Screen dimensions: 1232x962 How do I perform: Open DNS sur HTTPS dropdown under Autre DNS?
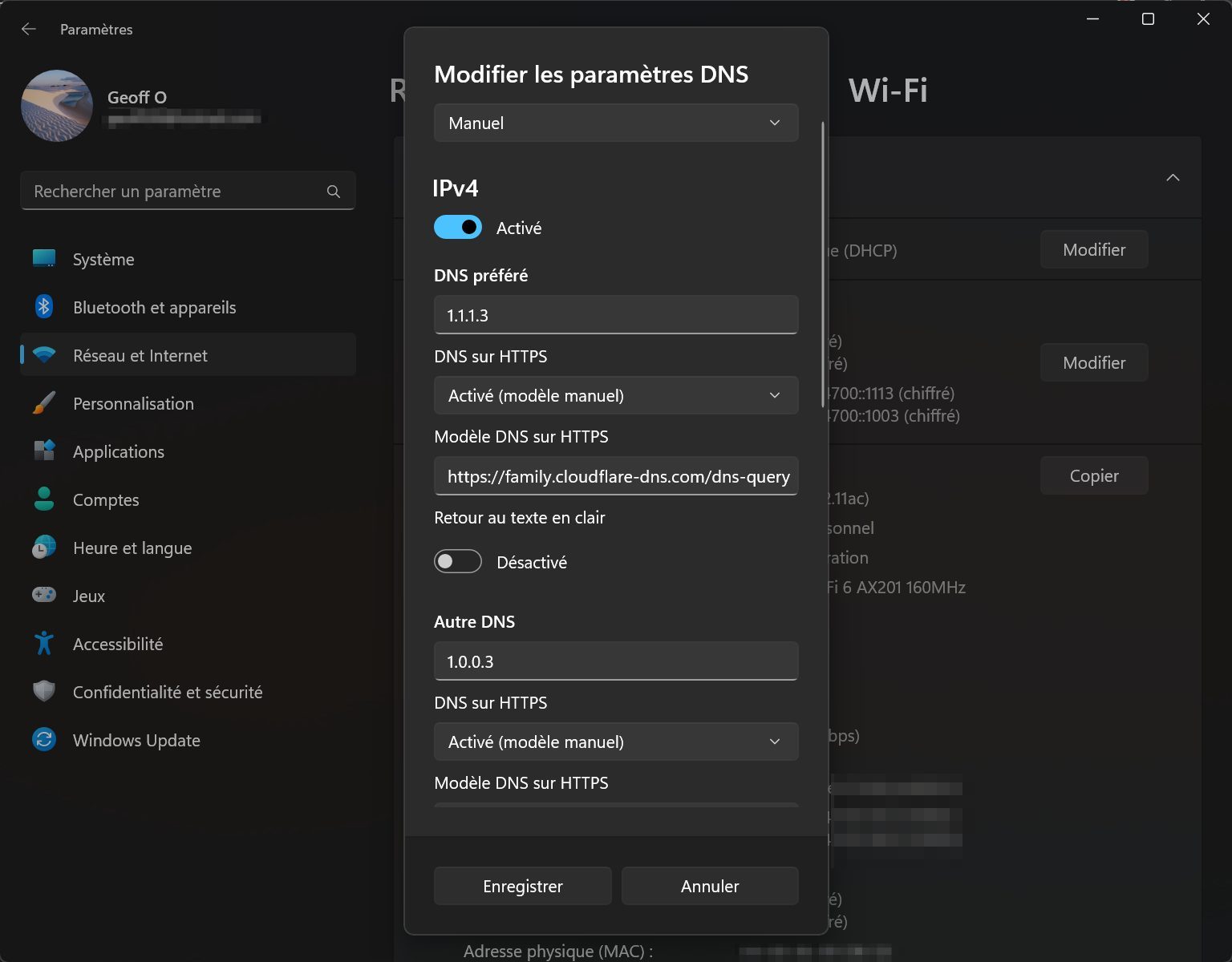pyautogui.click(x=616, y=742)
